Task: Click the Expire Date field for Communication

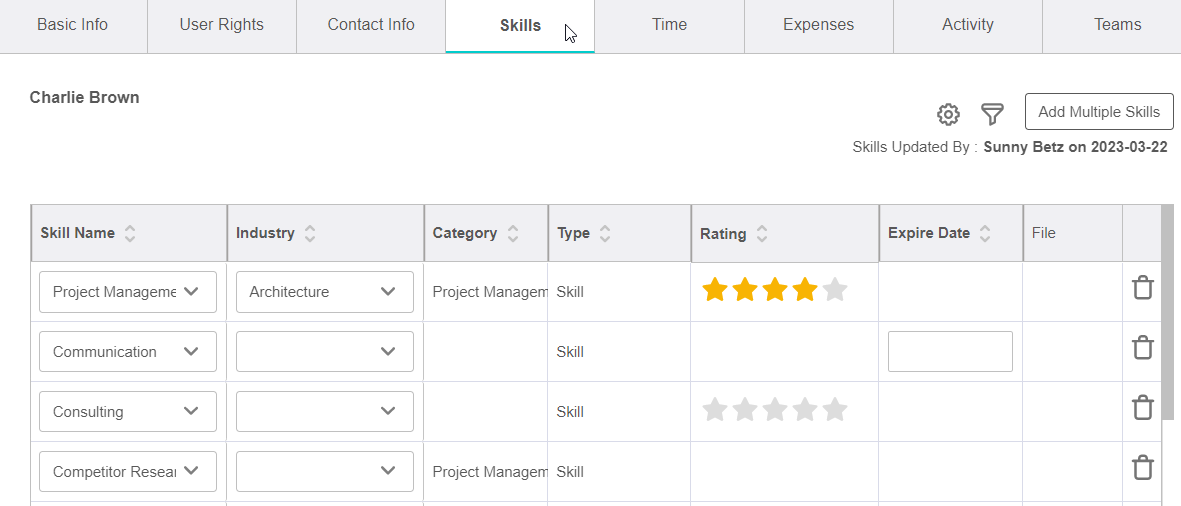Action: pos(950,352)
